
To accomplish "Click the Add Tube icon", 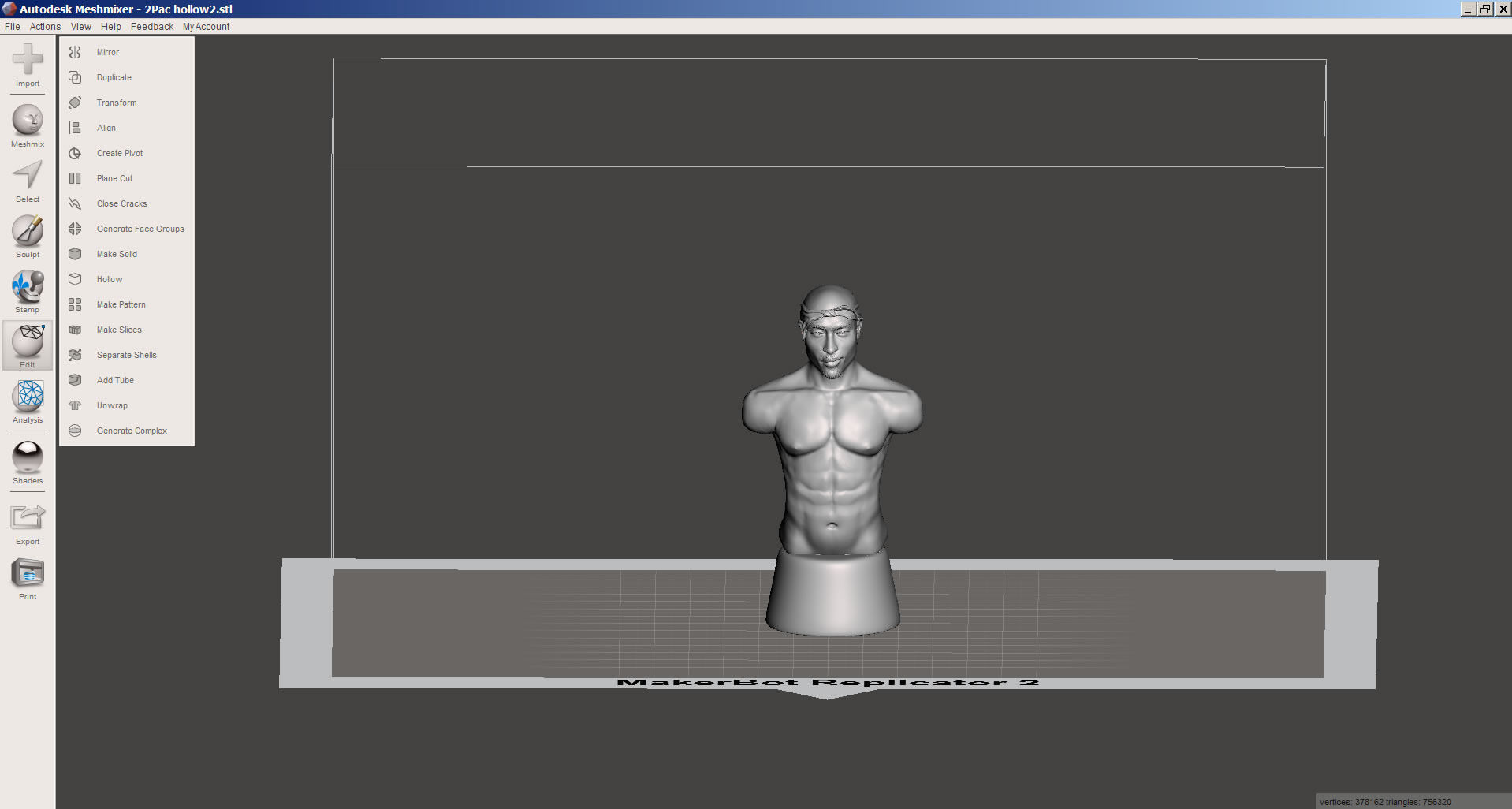I will pyautogui.click(x=75, y=380).
